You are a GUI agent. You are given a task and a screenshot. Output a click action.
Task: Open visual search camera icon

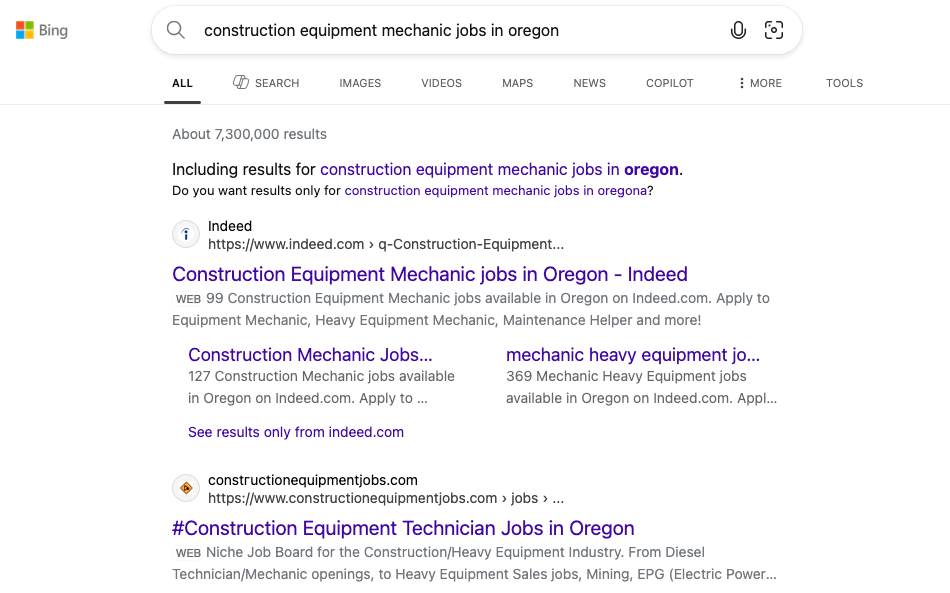click(x=774, y=30)
